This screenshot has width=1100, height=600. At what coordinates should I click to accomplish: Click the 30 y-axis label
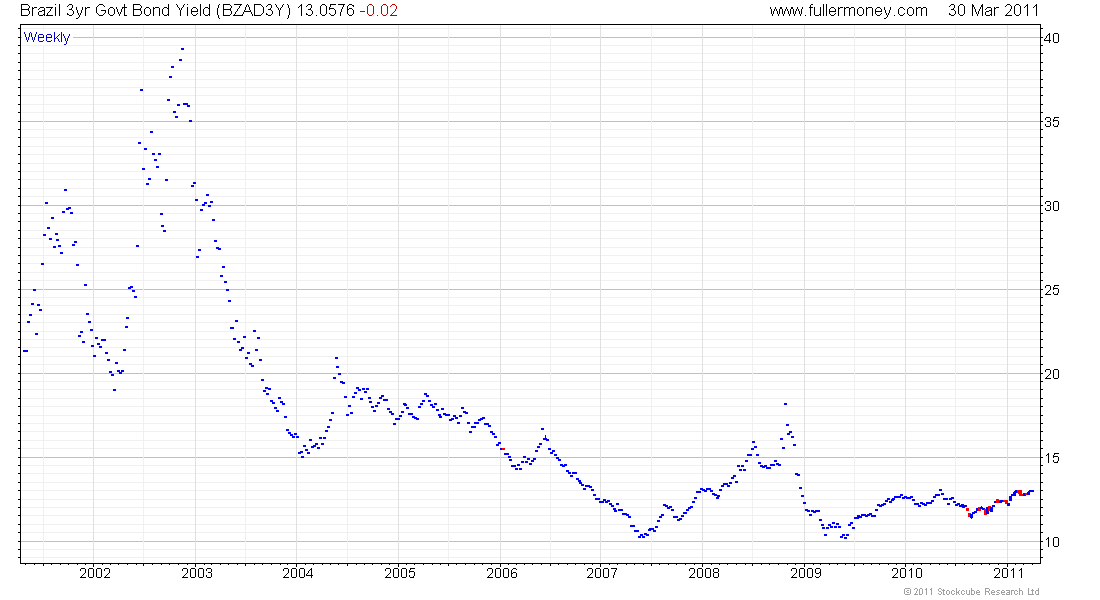click(1052, 206)
